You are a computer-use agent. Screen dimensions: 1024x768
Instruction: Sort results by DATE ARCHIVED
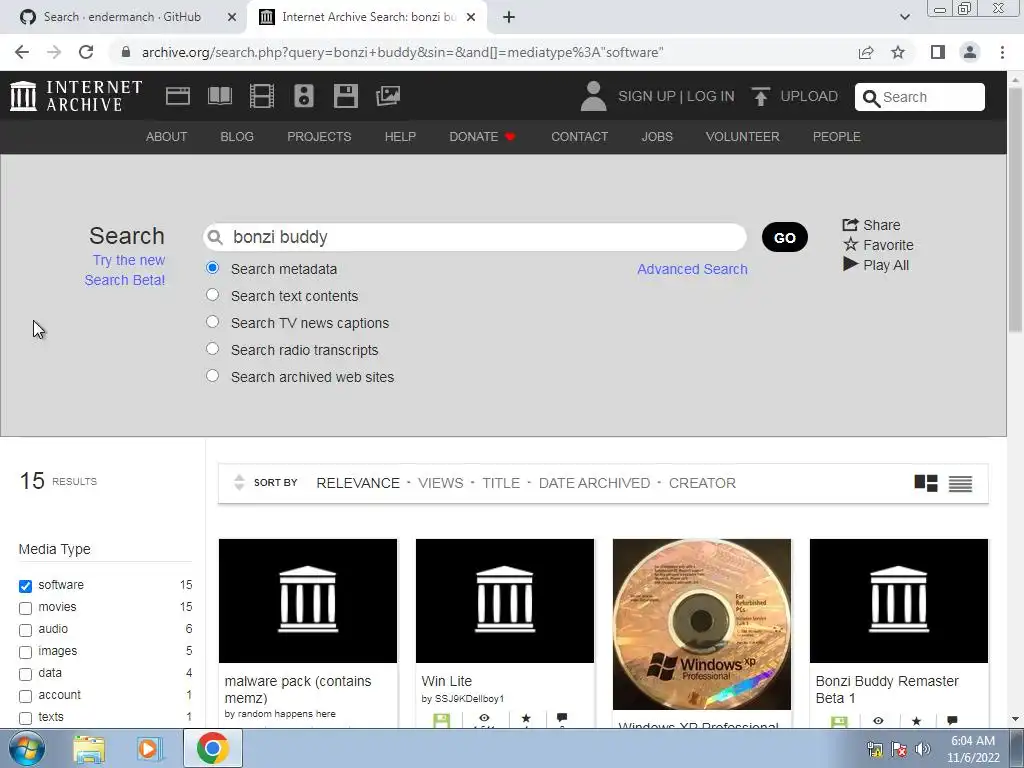(x=594, y=483)
